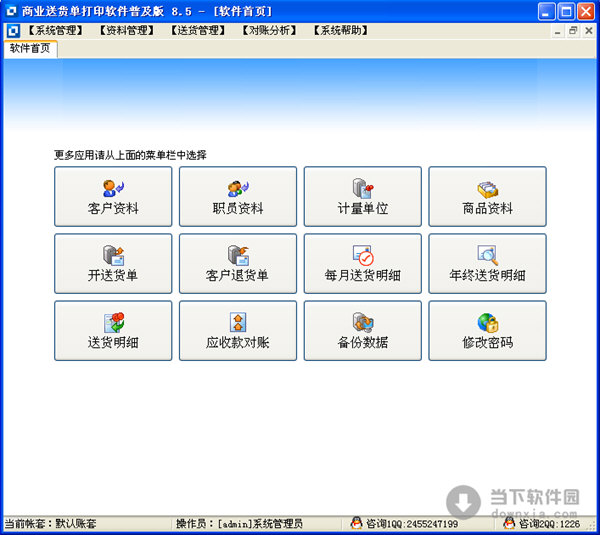Open 送货明细 delivery details
Viewport: 600px width, 535px height.
point(113,331)
